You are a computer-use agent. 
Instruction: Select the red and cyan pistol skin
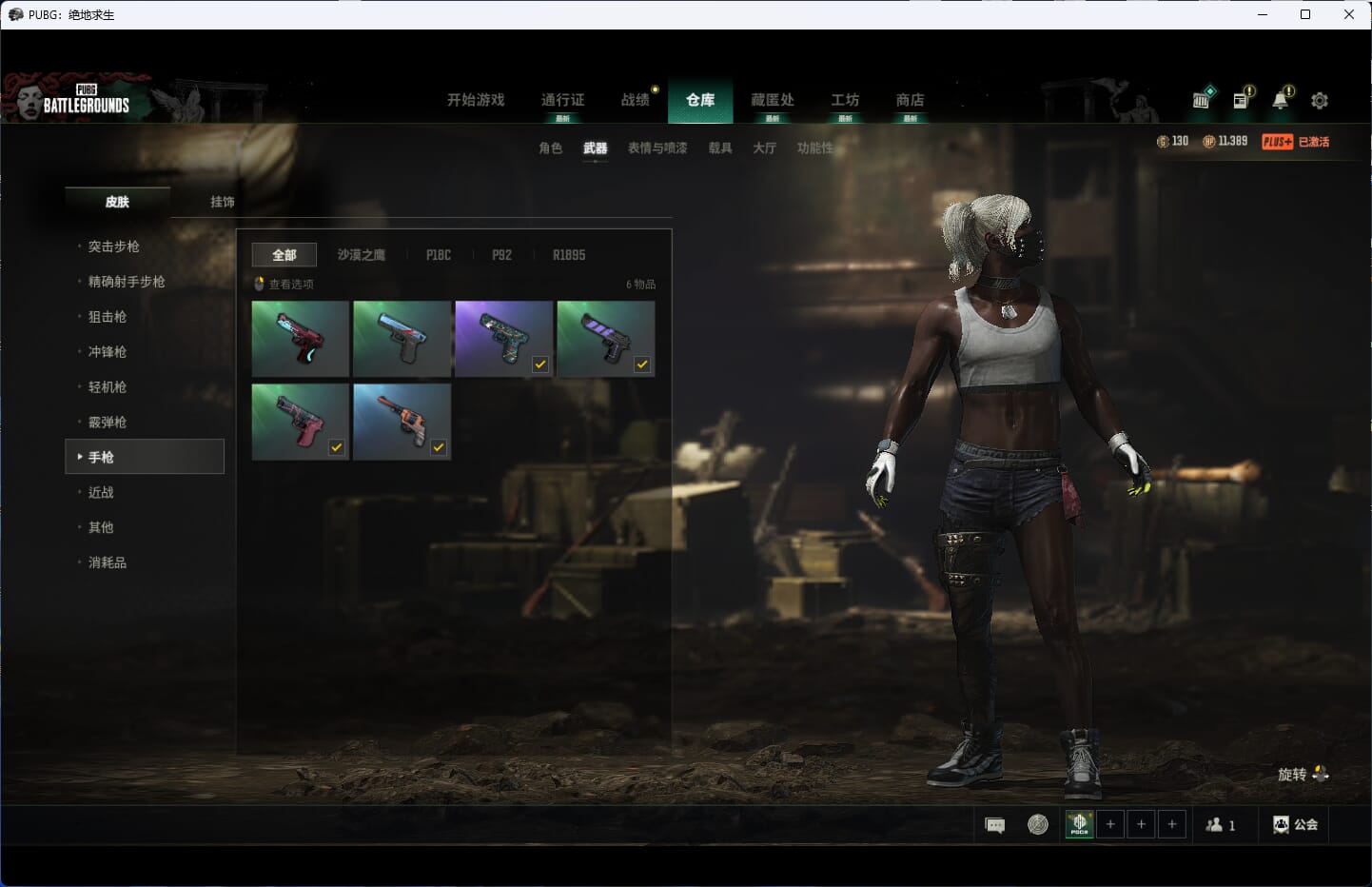(x=301, y=339)
